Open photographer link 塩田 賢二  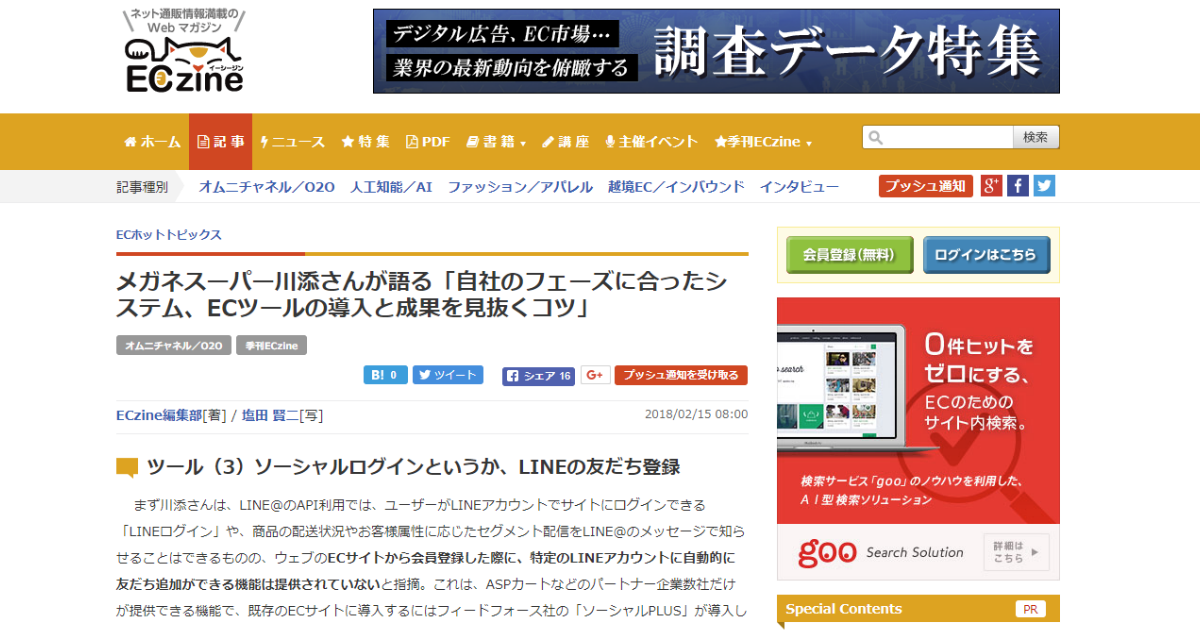point(272,415)
